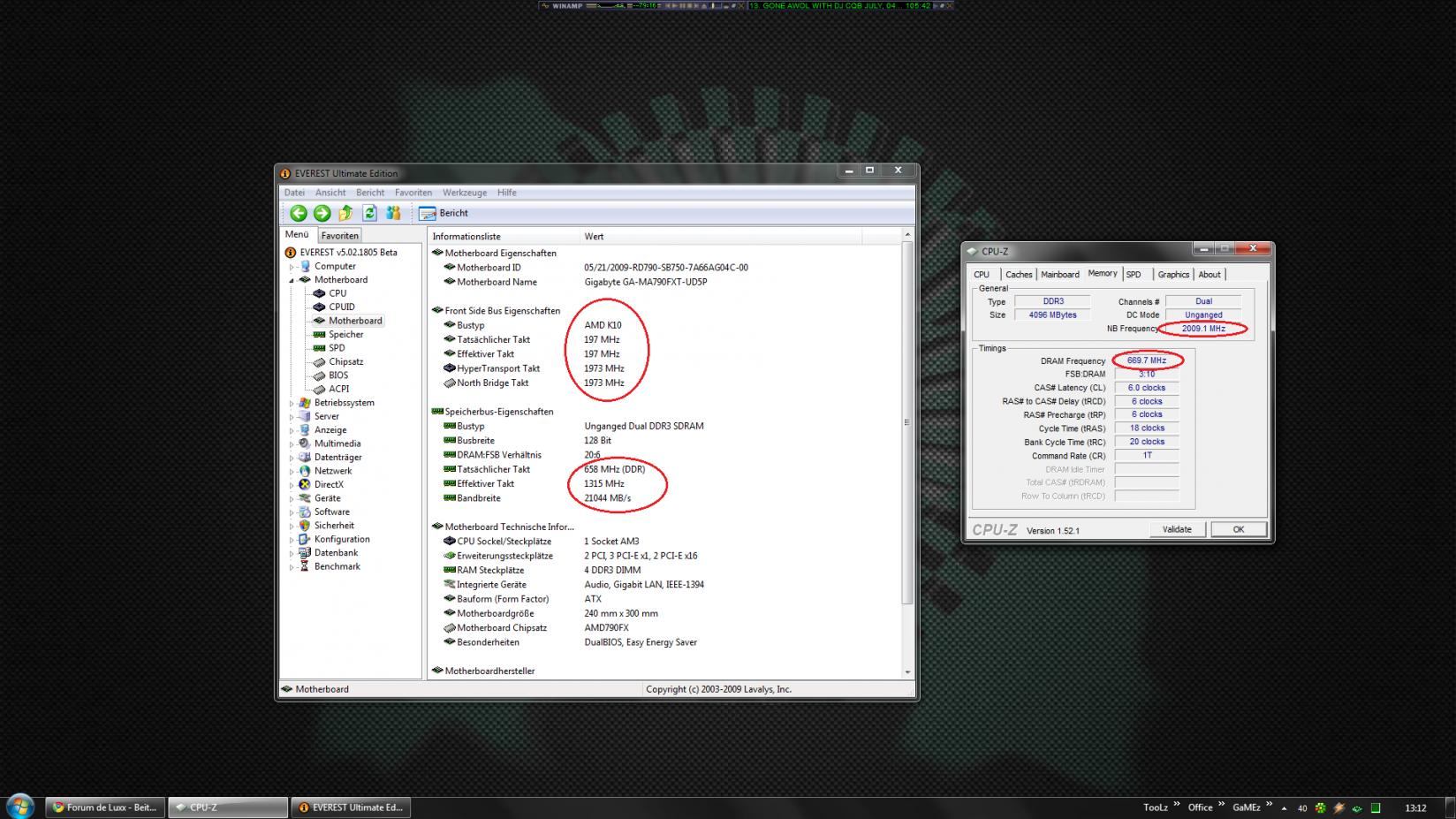
Task: Click the Sicherheit shield icon in the tree
Action: click(305, 526)
